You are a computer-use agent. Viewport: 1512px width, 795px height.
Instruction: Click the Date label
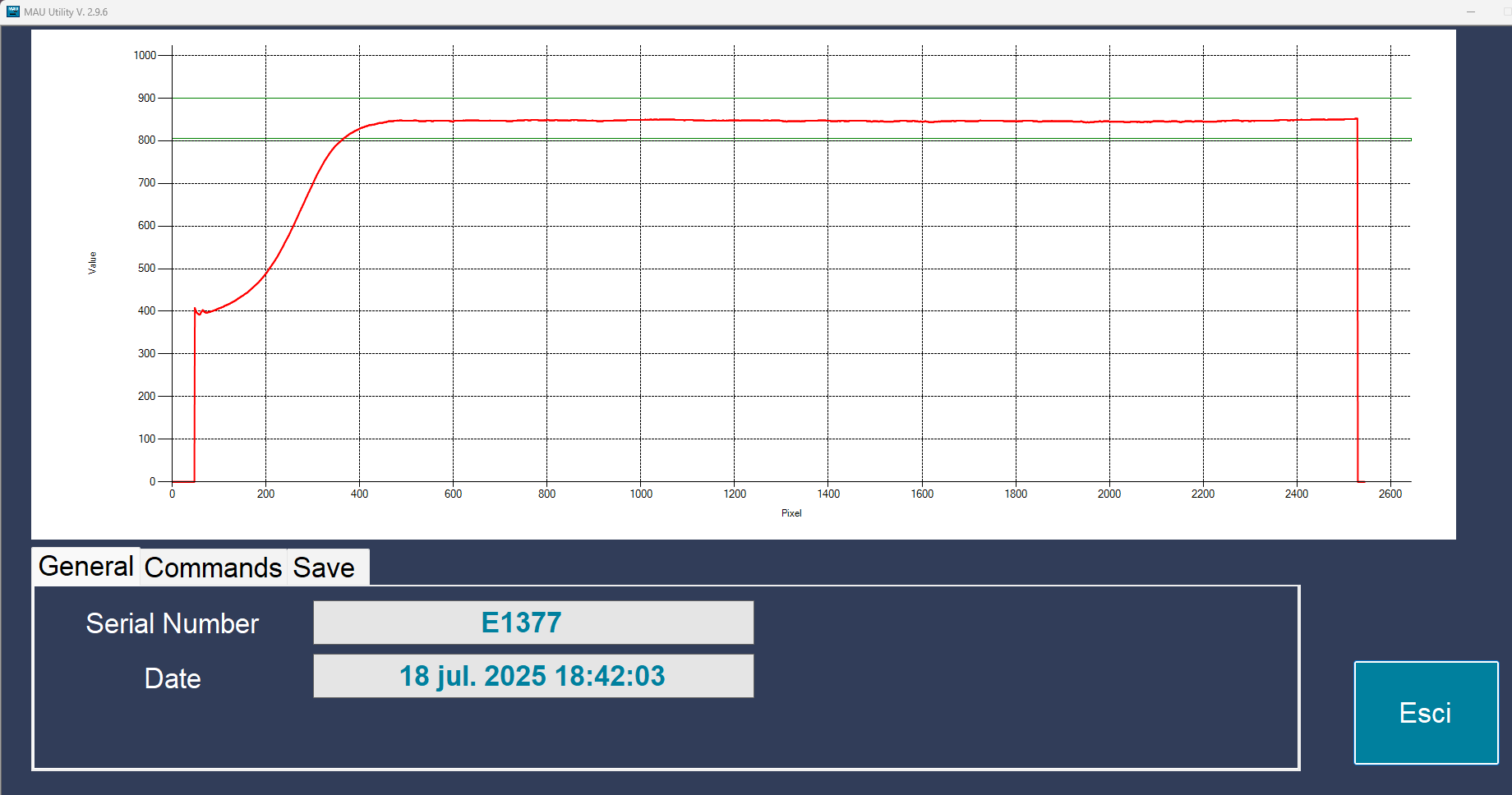pyautogui.click(x=173, y=678)
